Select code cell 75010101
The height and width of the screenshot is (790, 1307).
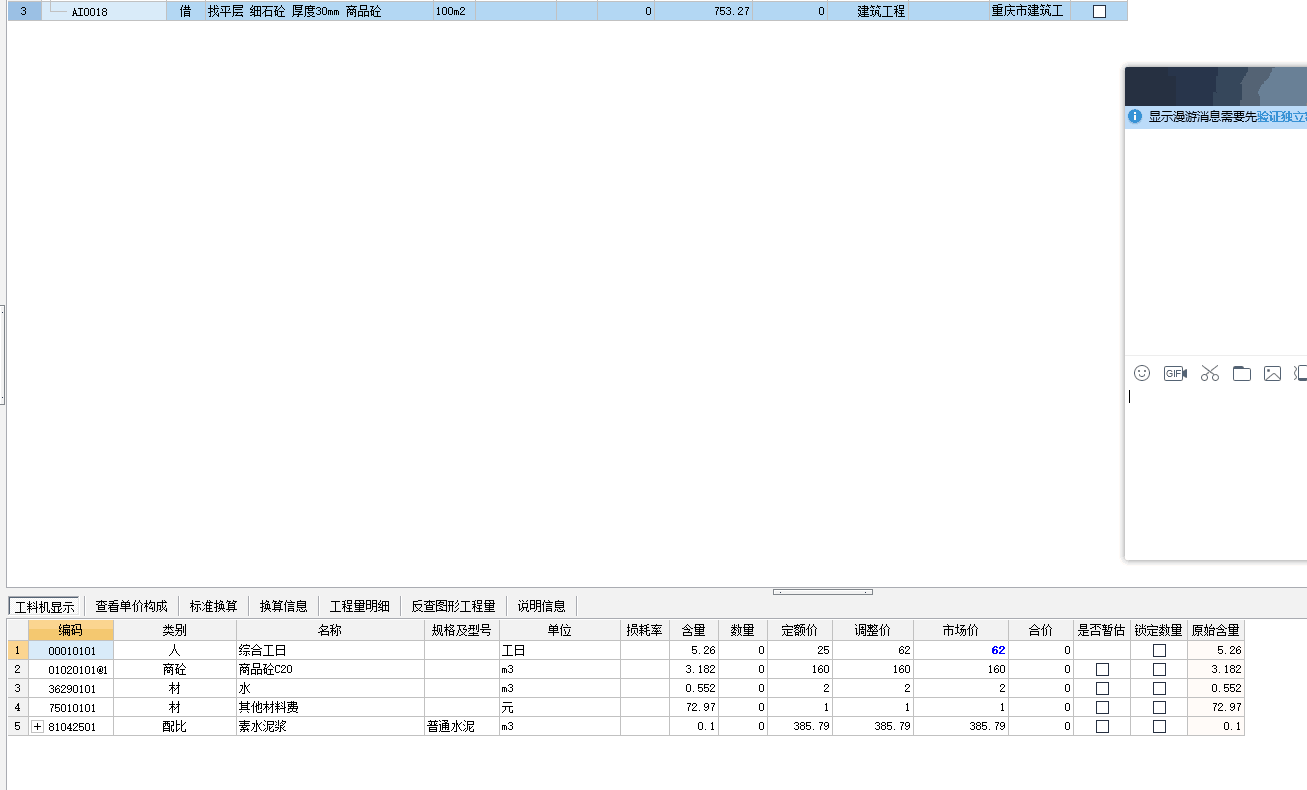tap(71, 708)
